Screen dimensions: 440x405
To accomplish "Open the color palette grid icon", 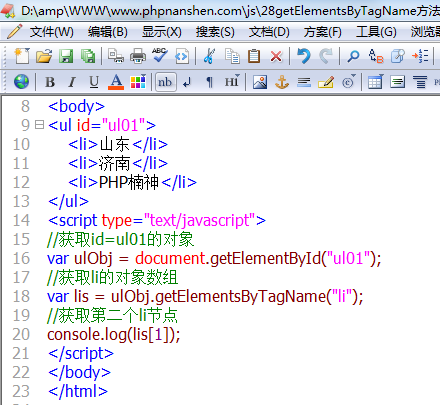I will click(138, 81).
